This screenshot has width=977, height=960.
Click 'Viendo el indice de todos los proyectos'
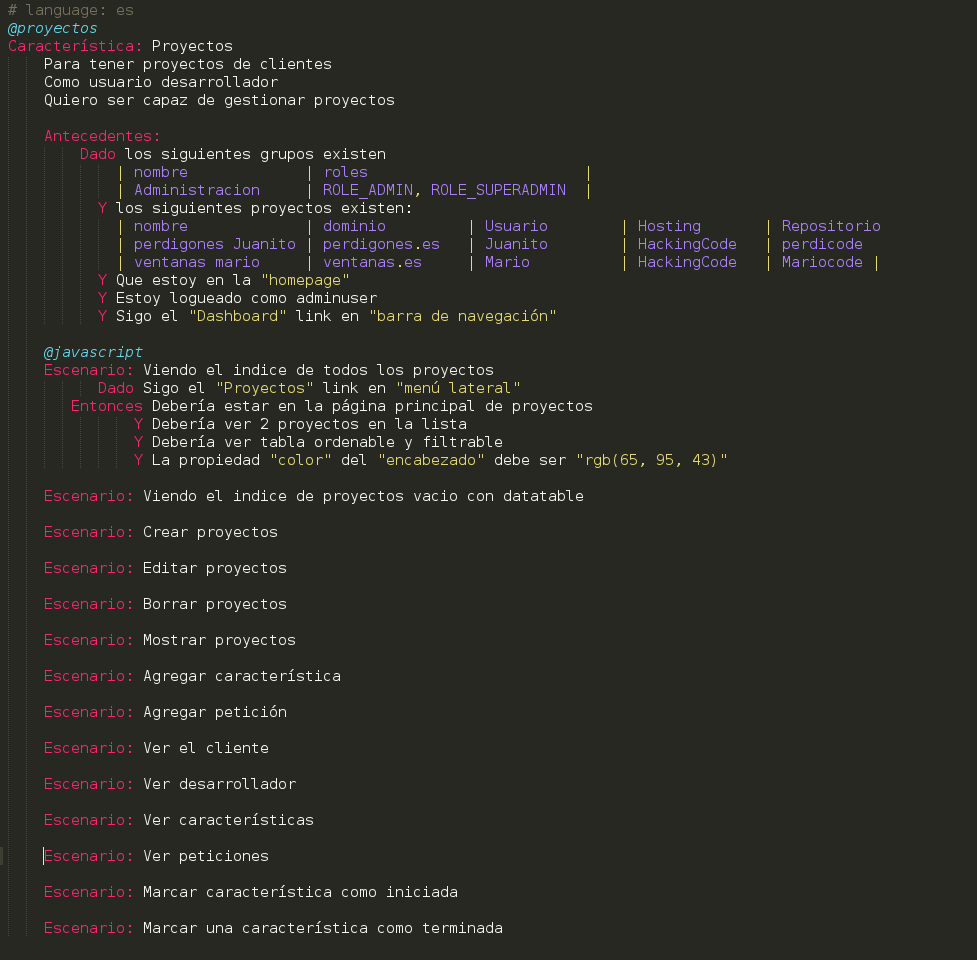point(318,371)
